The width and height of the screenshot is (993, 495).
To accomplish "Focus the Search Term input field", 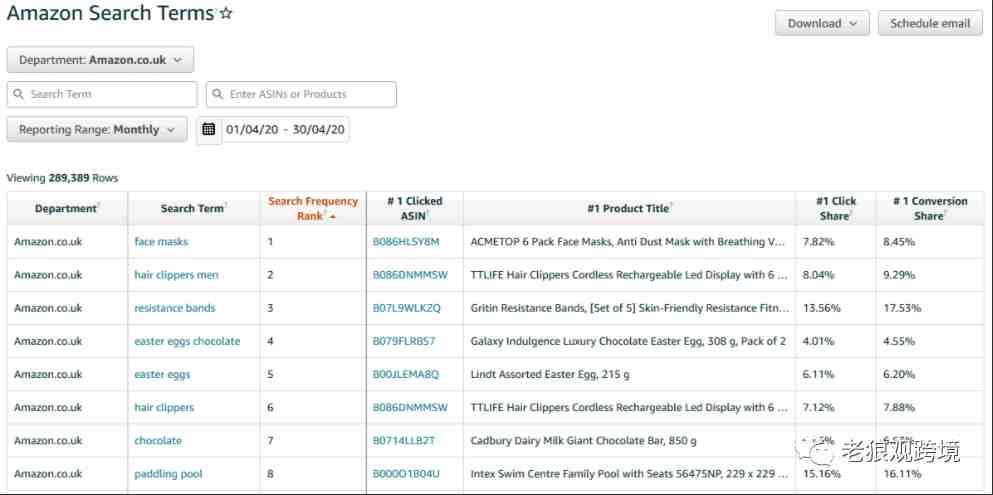I will pyautogui.click(x=102, y=94).
